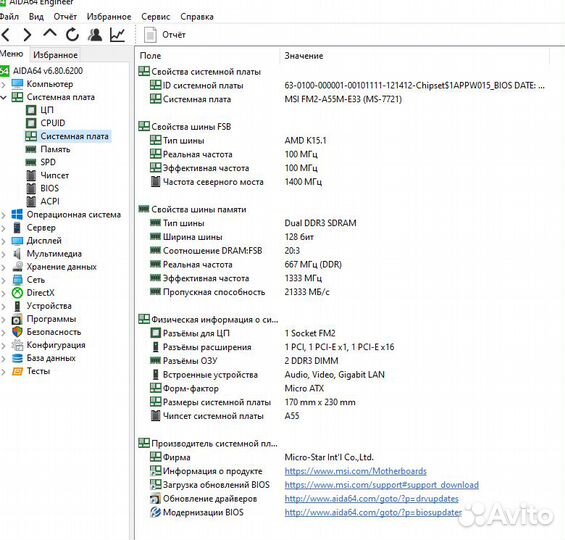Open the SPD tree item

pos(48,162)
